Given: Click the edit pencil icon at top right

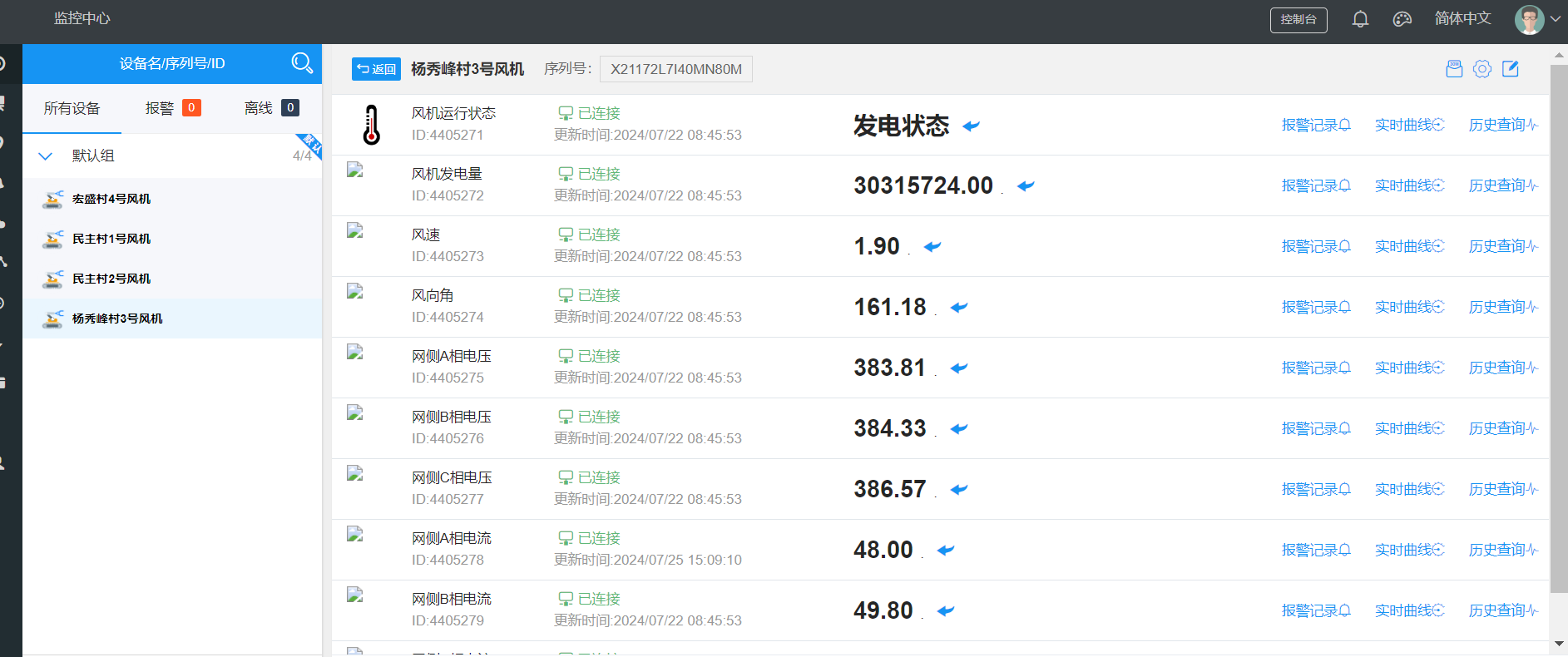Looking at the screenshot, I should tap(1511, 69).
